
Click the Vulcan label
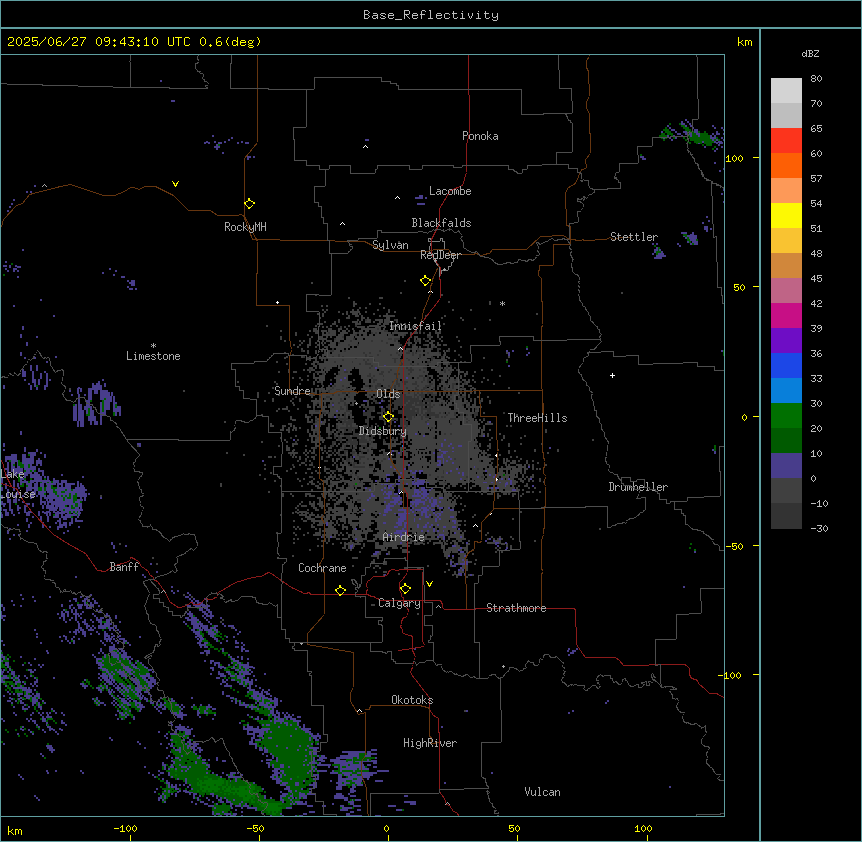tap(543, 792)
